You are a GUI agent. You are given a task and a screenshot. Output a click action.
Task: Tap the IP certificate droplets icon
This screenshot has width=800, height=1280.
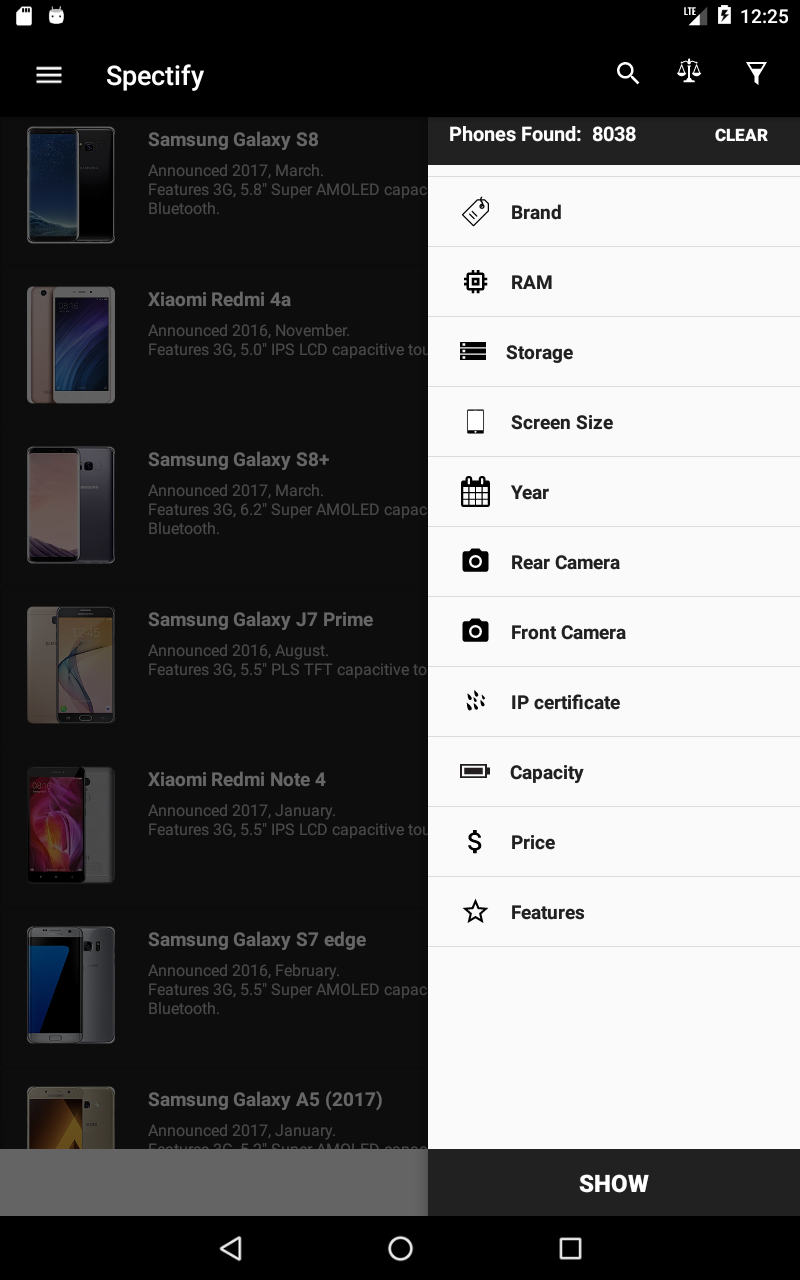click(476, 702)
